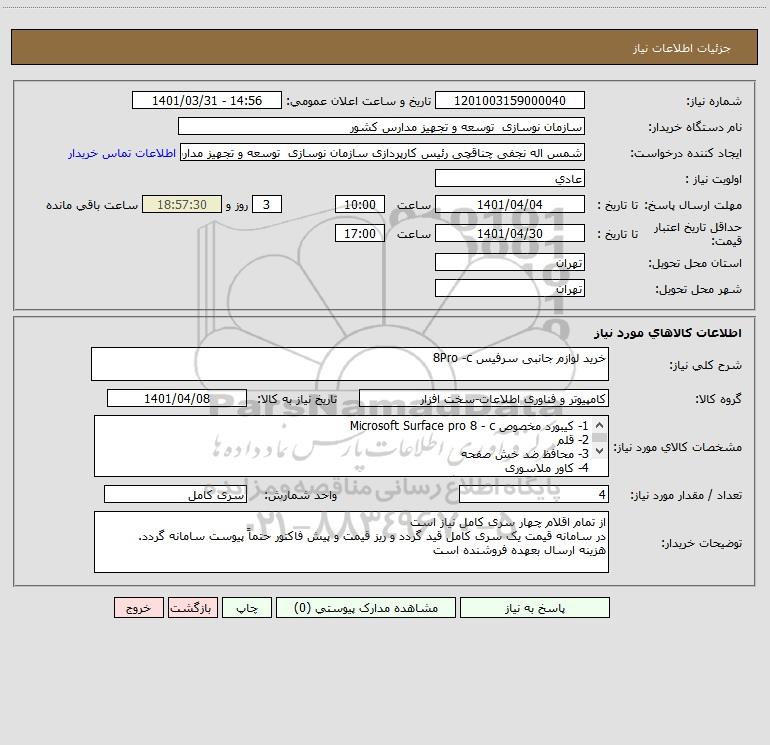The width and height of the screenshot is (770, 745).
Task: Click label نام دستگاه خریدار
Action: pyautogui.click(x=695, y=127)
